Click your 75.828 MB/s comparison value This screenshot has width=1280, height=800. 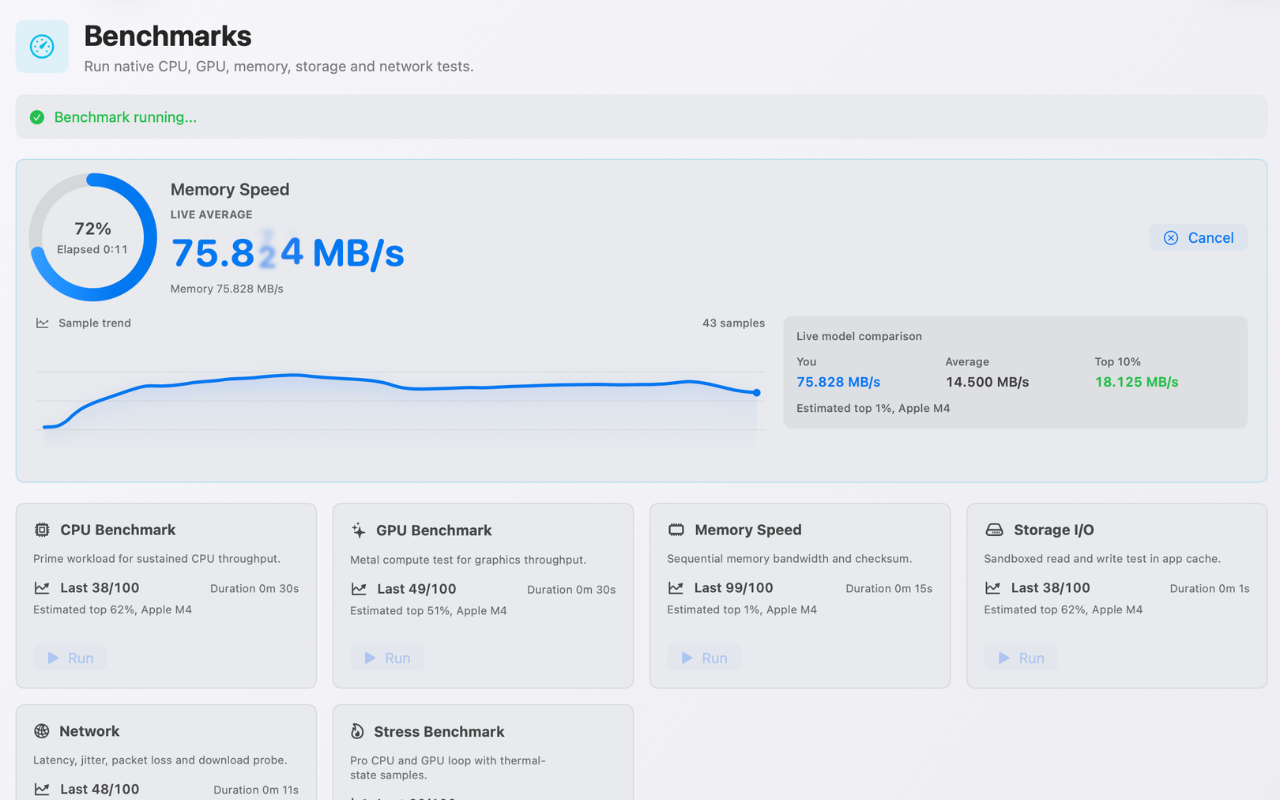(838, 382)
